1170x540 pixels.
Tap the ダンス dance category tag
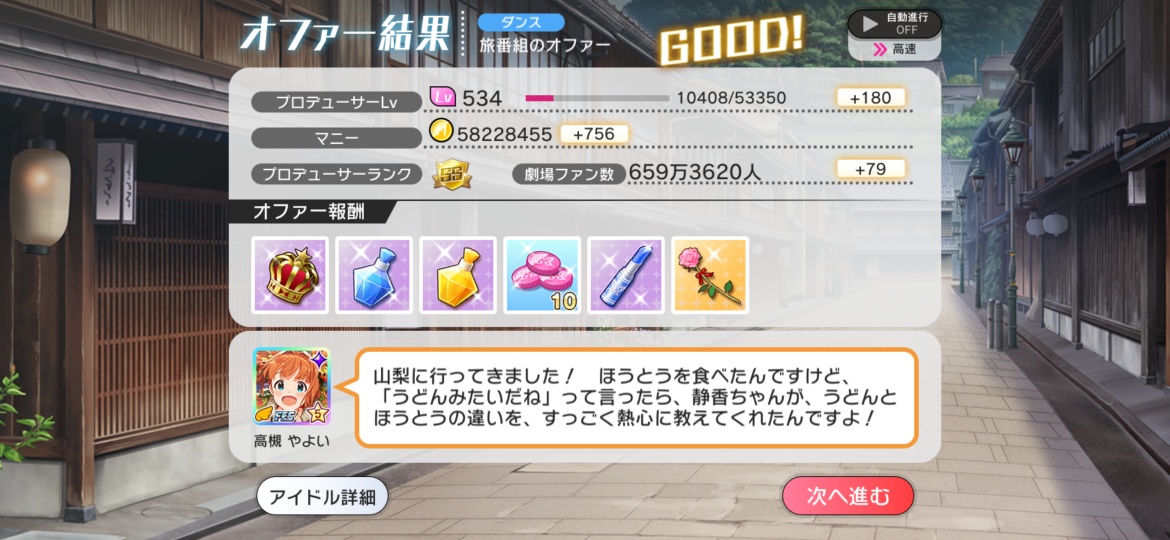521,22
